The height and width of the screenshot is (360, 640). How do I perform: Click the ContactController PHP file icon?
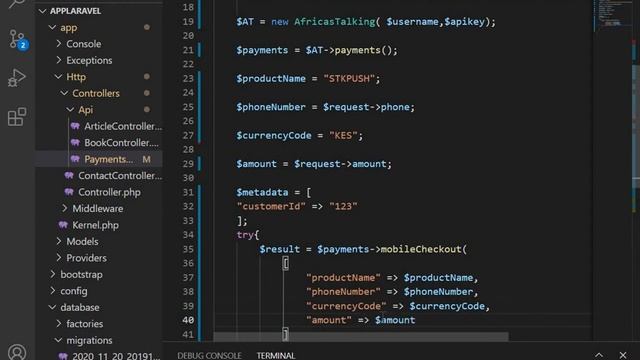point(69,176)
